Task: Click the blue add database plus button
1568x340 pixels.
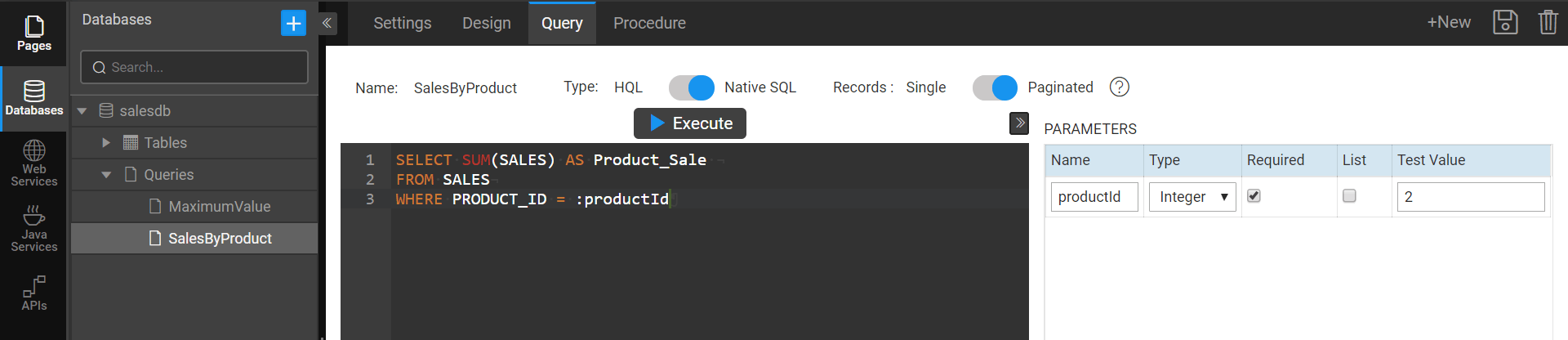Action: pyautogui.click(x=293, y=23)
